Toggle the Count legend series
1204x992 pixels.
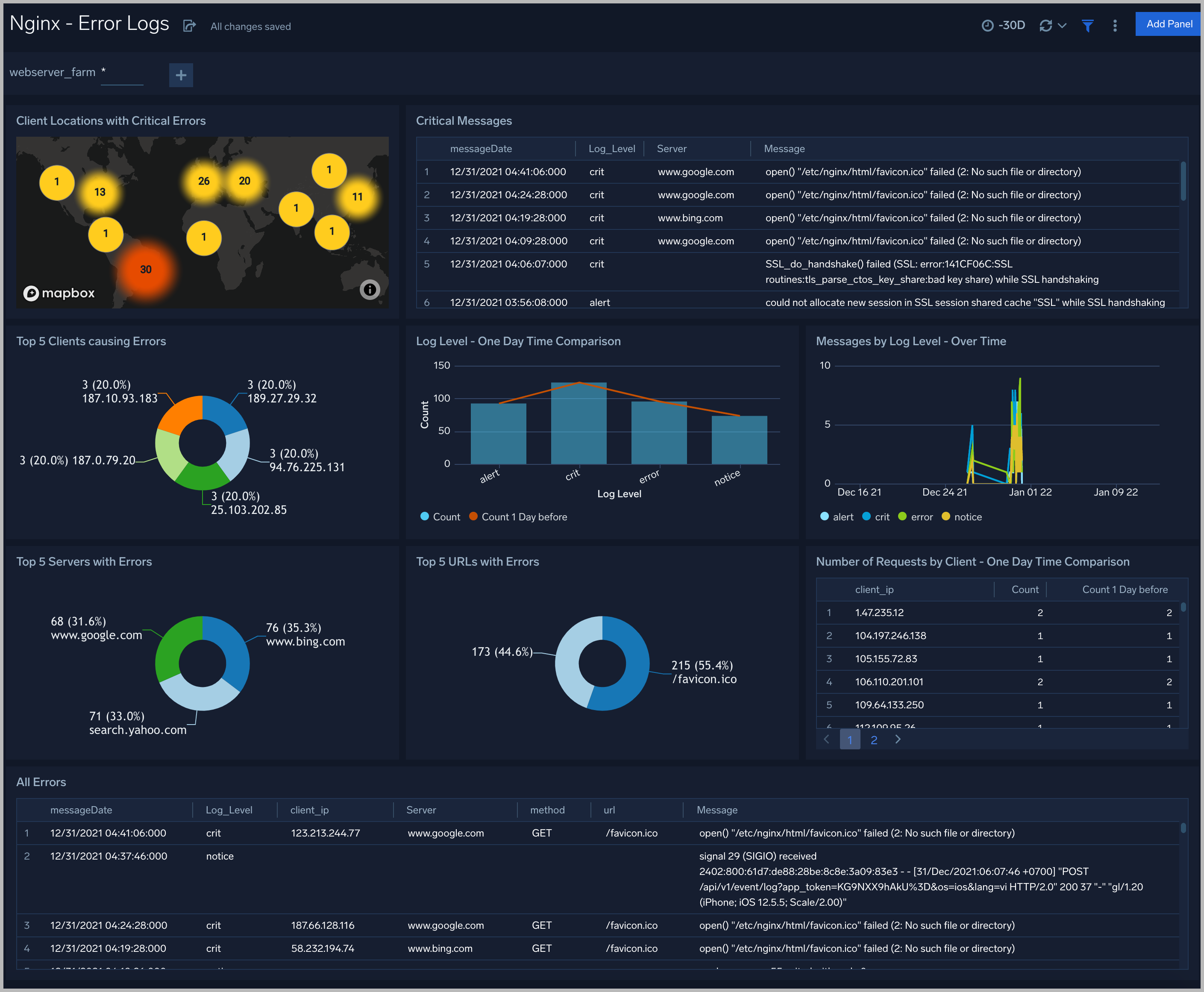[x=440, y=517]
